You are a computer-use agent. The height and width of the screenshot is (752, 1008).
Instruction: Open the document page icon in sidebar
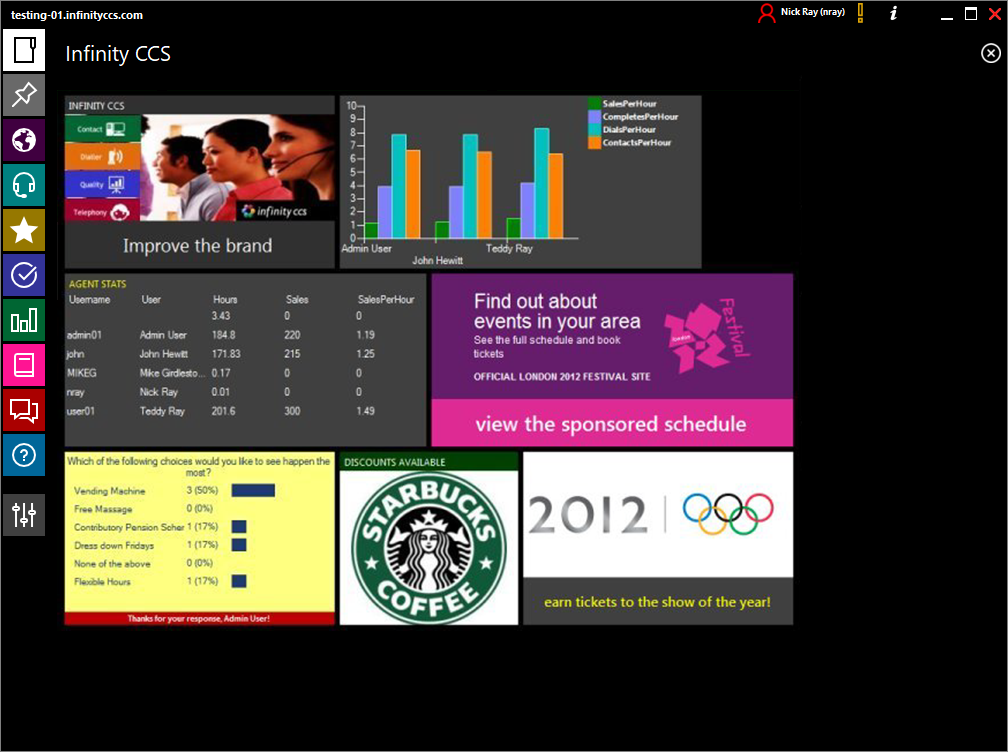tap(24, 50)
